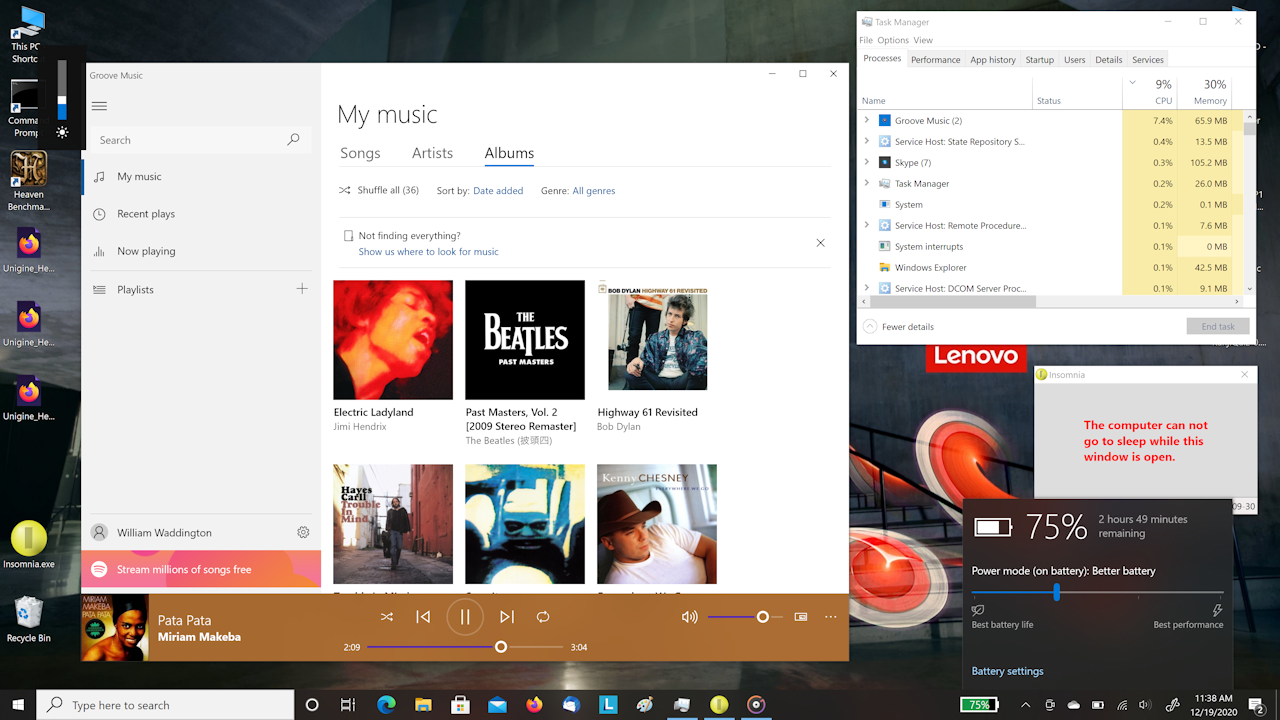The image size is (1280, 720).
Task: Open the View menu in Task Manager
Action: (923, 40)
